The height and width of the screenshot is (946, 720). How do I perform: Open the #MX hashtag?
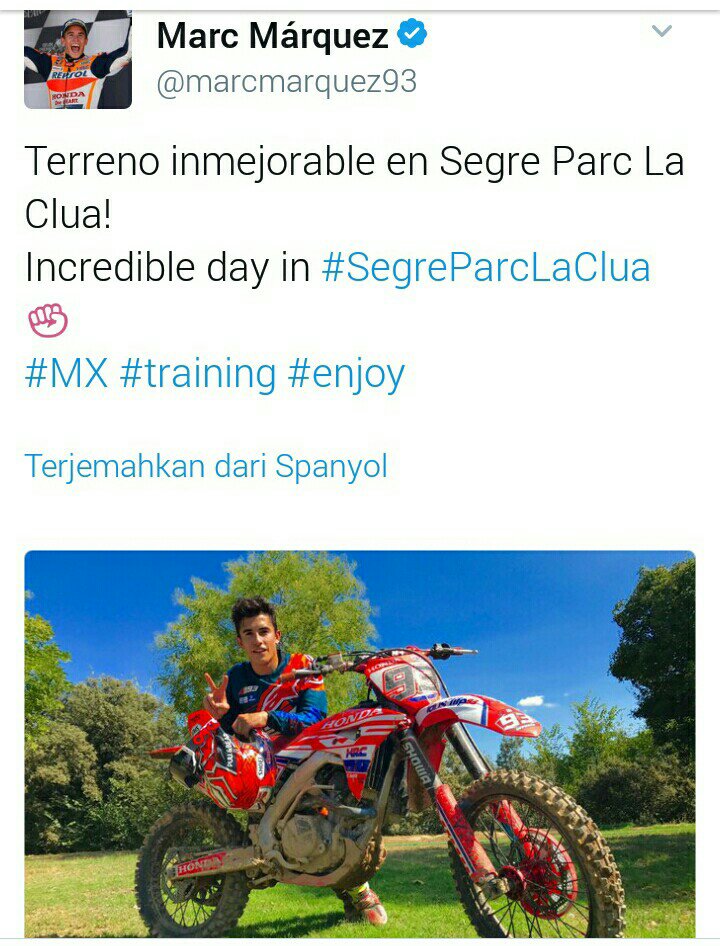click(66, 373)
